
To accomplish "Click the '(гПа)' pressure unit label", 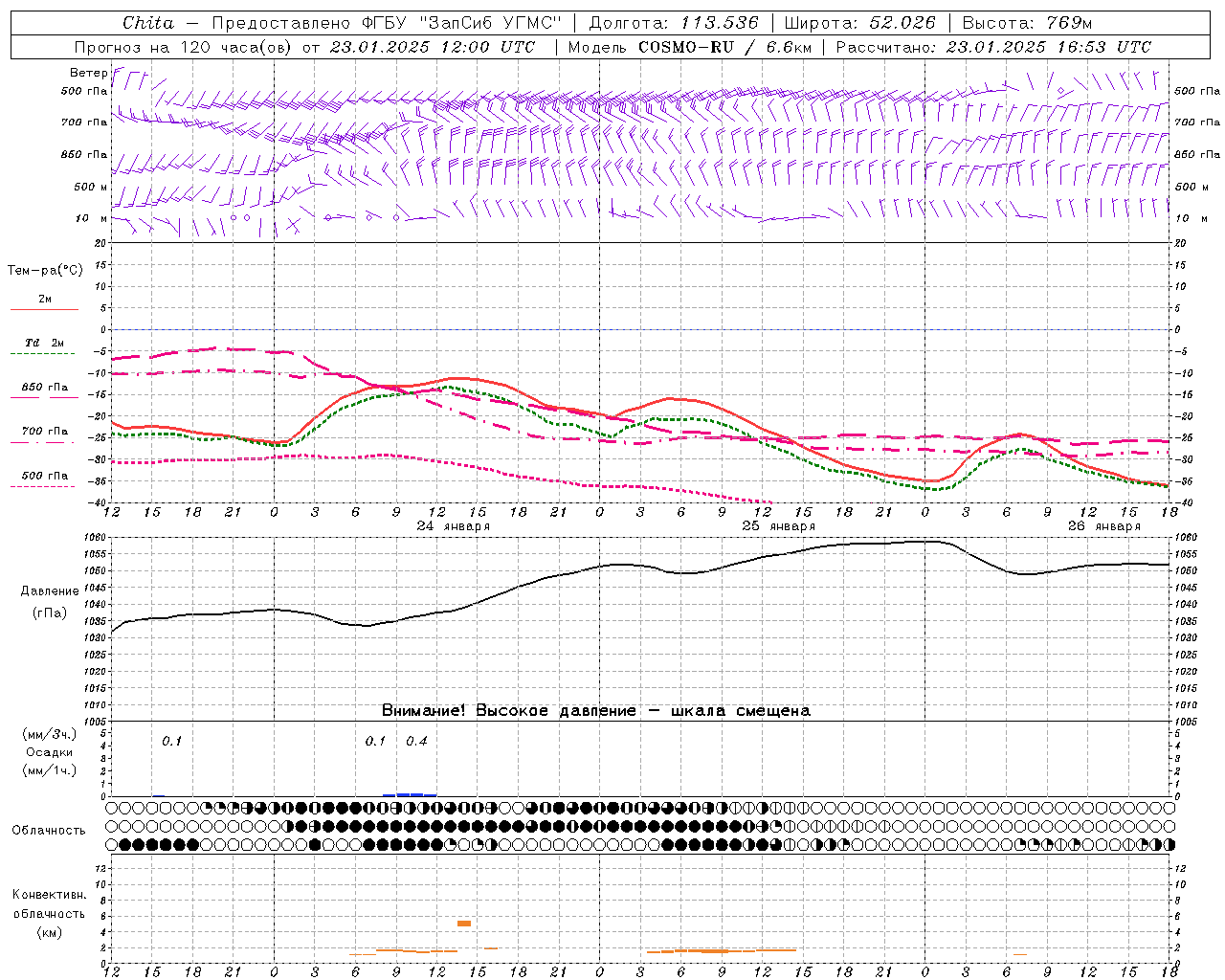I will pos(50,613).
